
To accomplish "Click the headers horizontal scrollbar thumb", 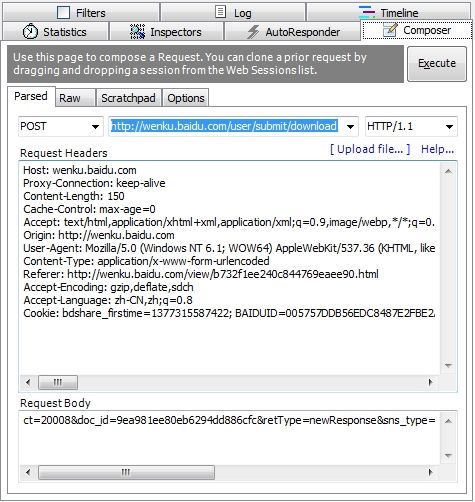I will (x=58, y=382).
